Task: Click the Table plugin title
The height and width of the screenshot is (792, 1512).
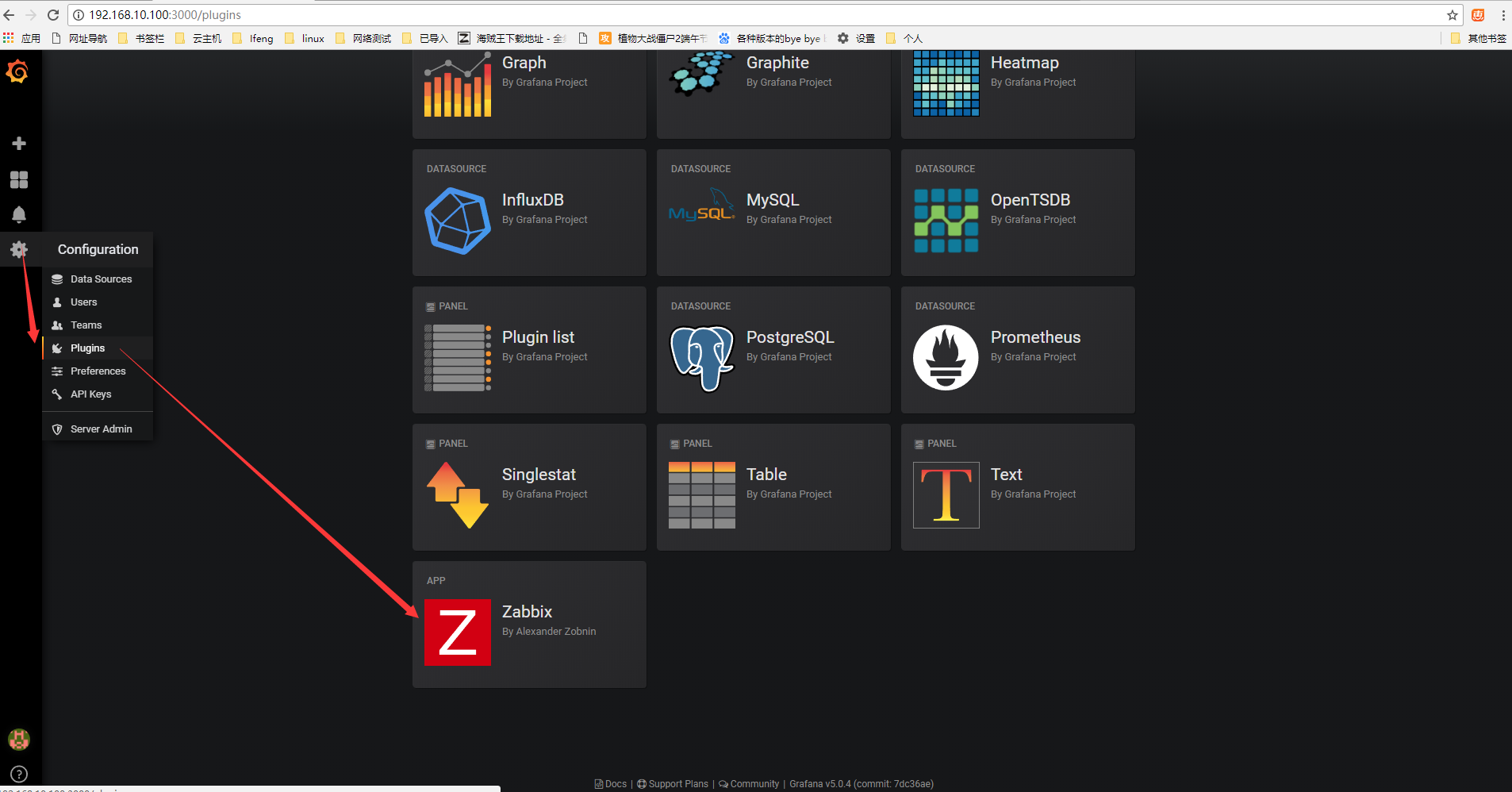Action: click(x=766, y=475)
